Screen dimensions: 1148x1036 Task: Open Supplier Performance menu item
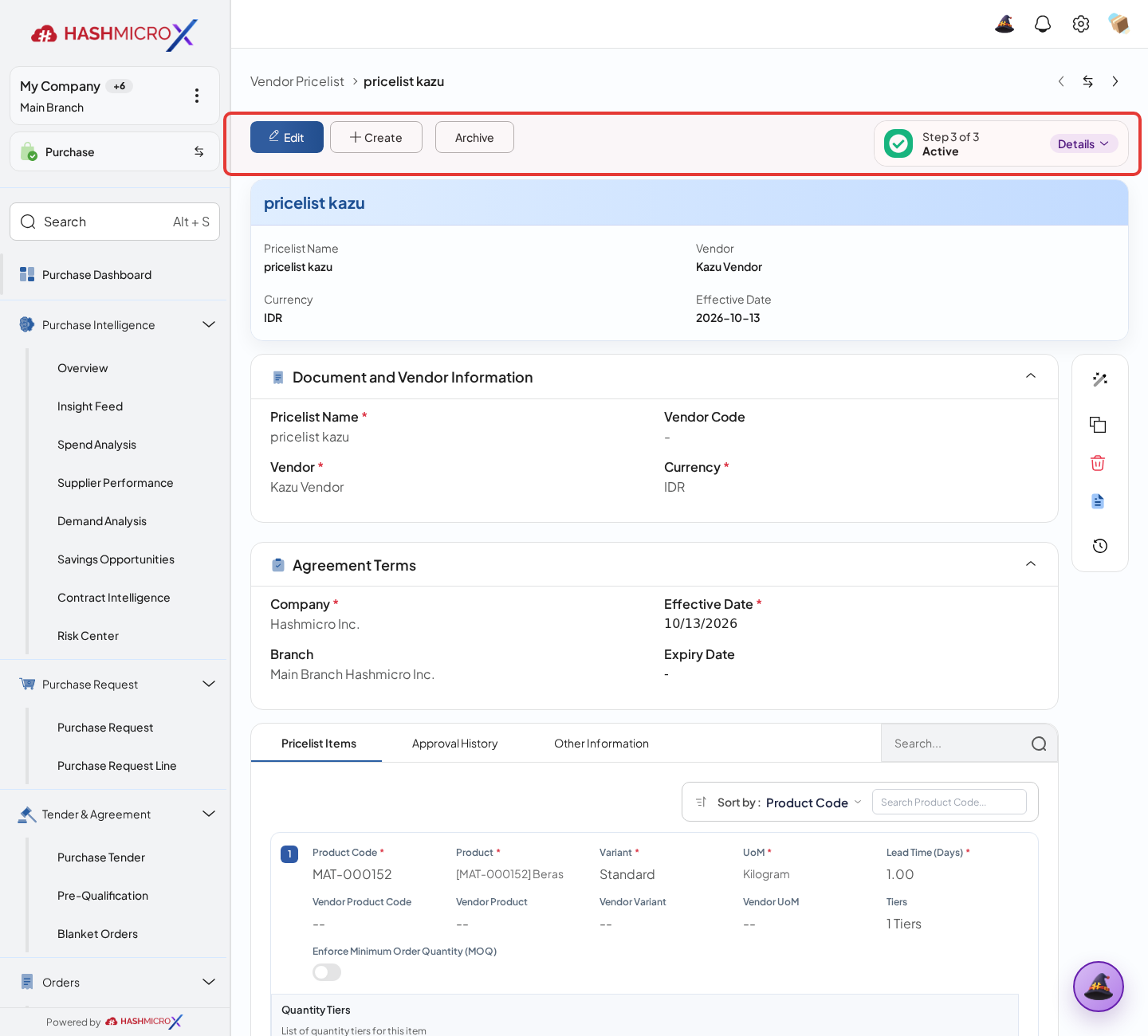(115, 483)
